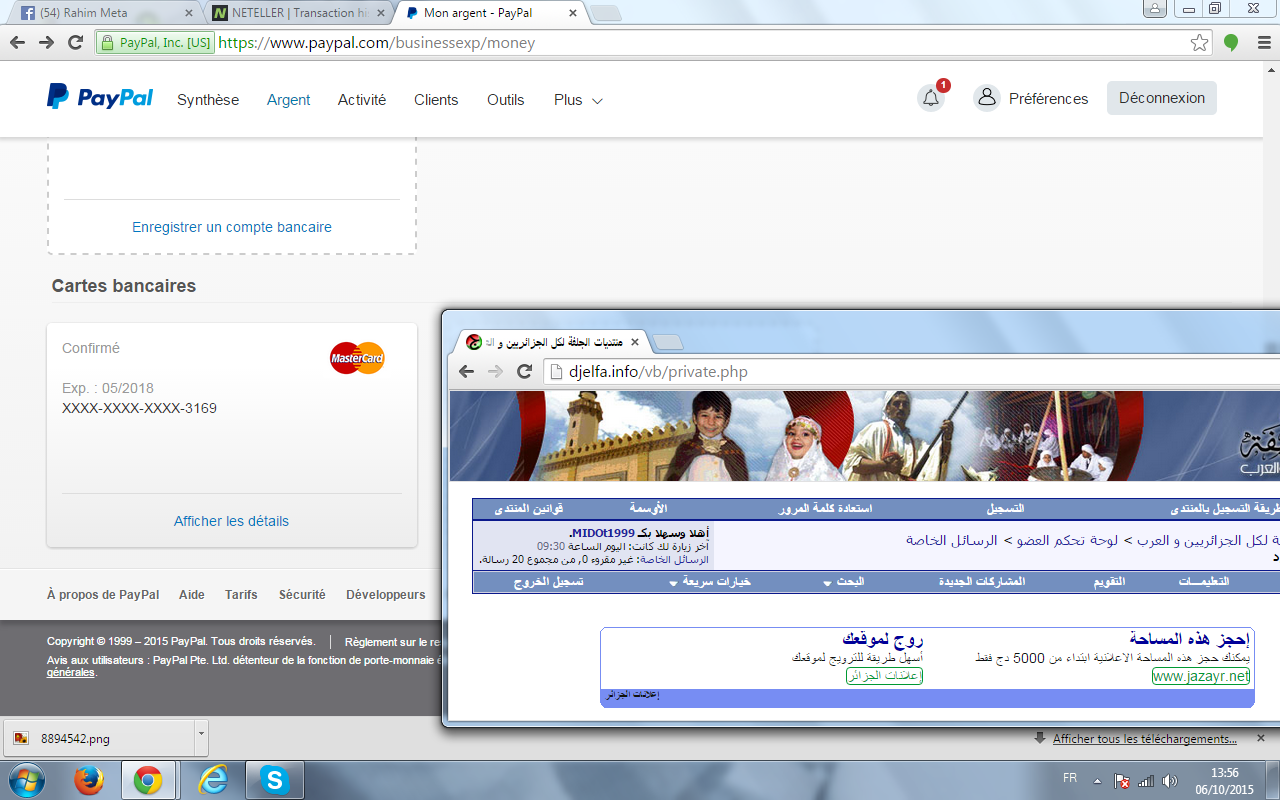
Task: Open the network signal tray icon
Action: point(1146,780)
